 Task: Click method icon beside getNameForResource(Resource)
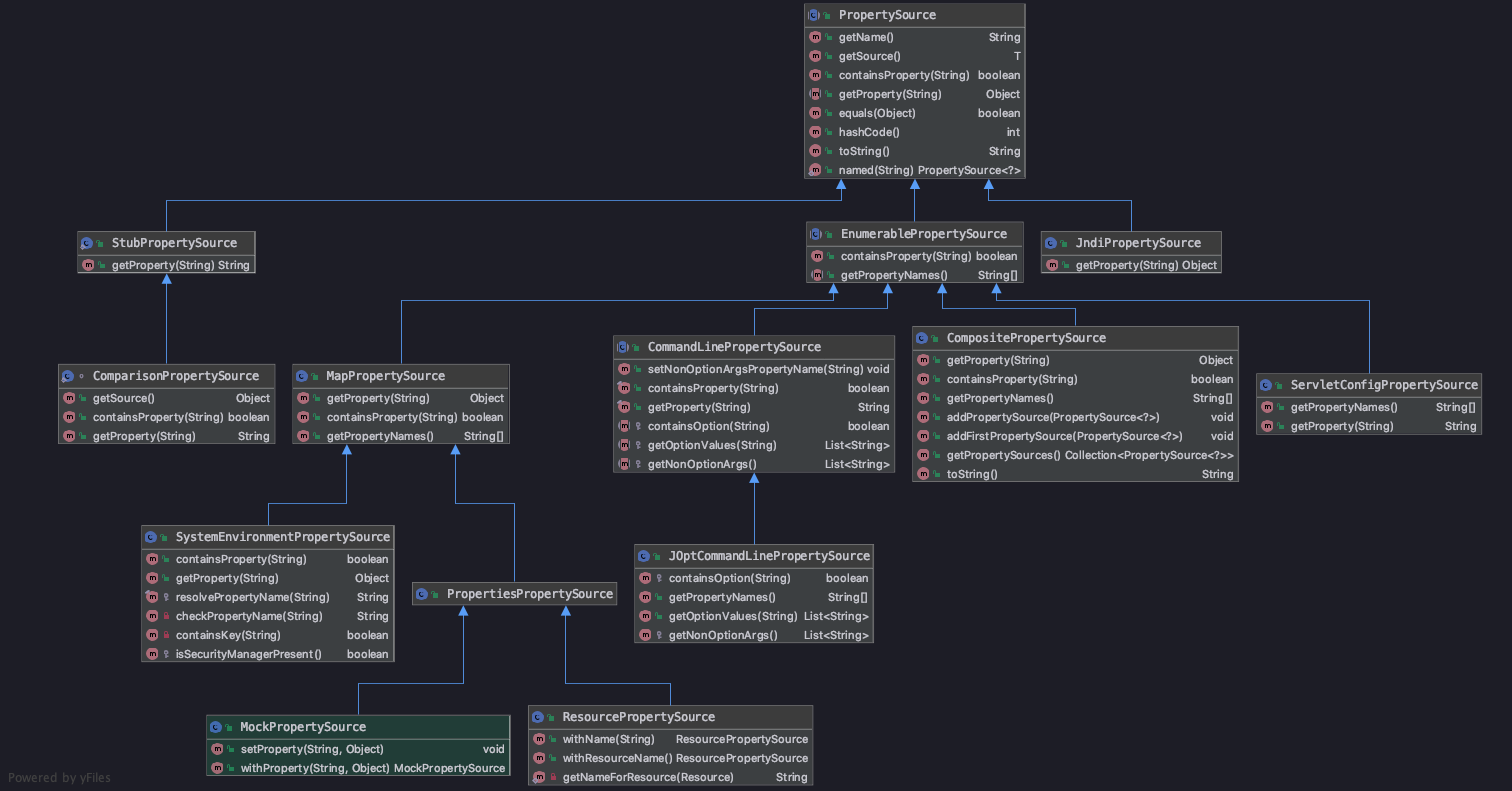pyautogui.click(x=539, y=777)
